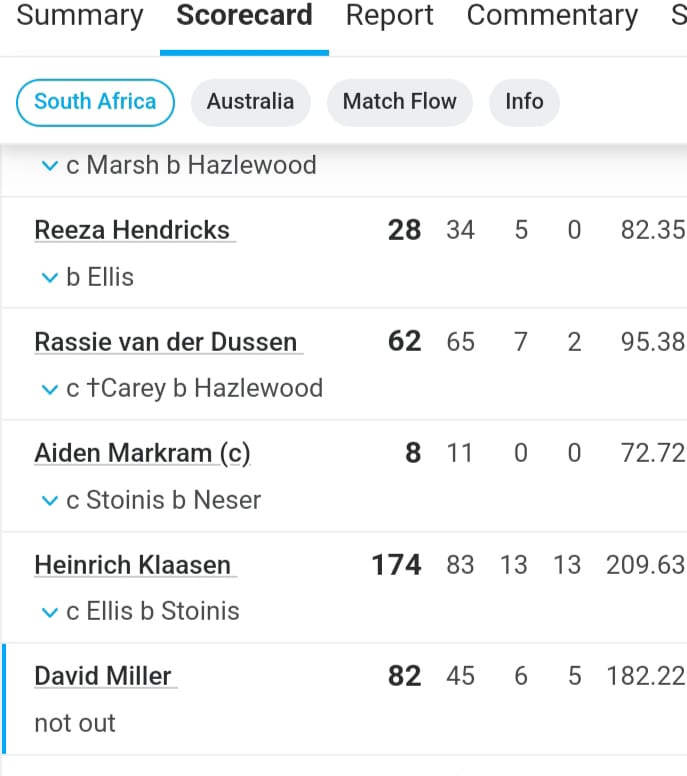Open Heinrich Klaasen player profile
687x776 pixels.
[x=133, y=565]
